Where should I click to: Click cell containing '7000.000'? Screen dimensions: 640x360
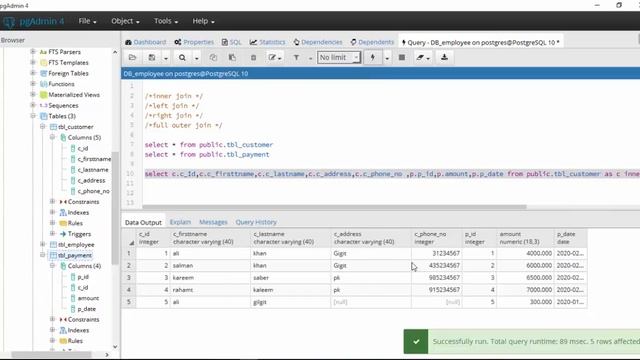point(525,290)
